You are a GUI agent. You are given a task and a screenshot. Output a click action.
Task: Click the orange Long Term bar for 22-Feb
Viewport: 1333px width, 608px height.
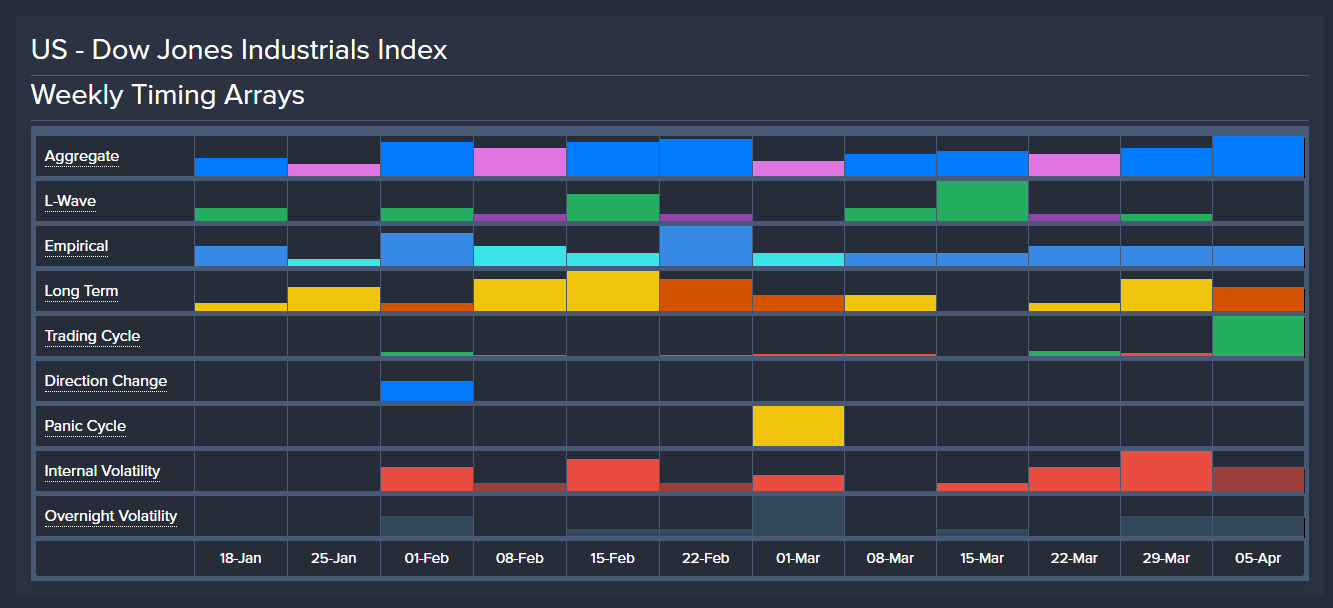[x=706, y=295]
